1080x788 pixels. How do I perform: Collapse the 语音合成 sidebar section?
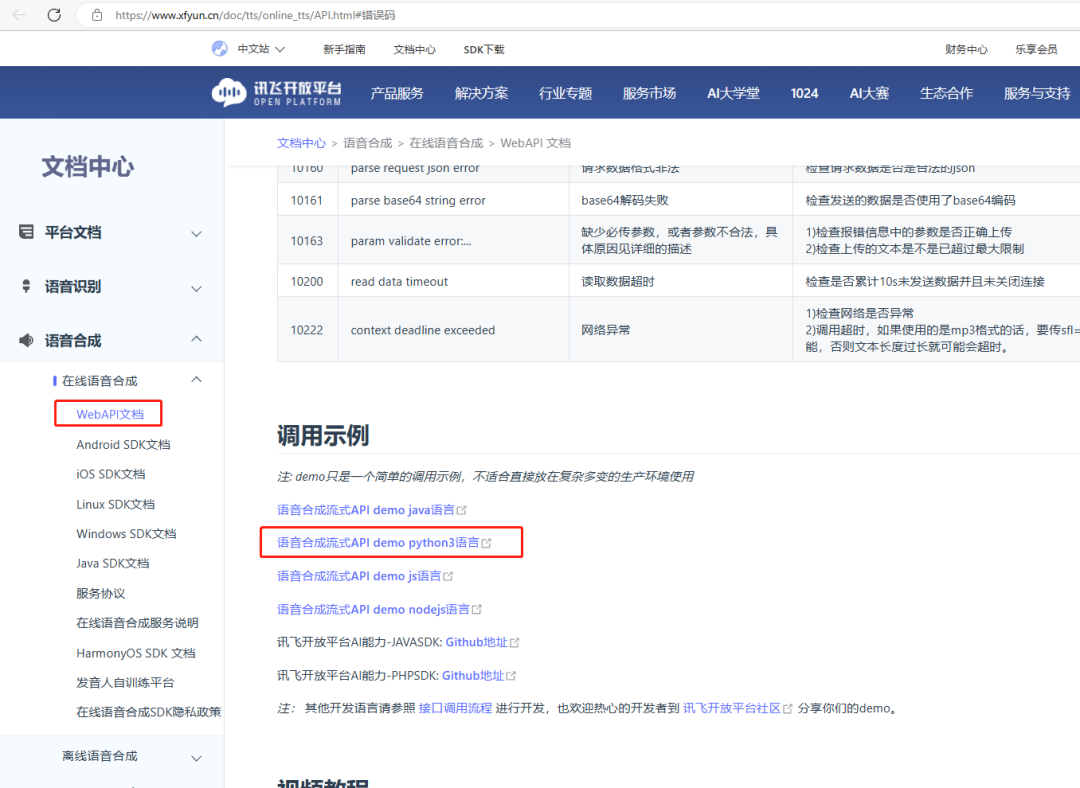pos(196,339)
